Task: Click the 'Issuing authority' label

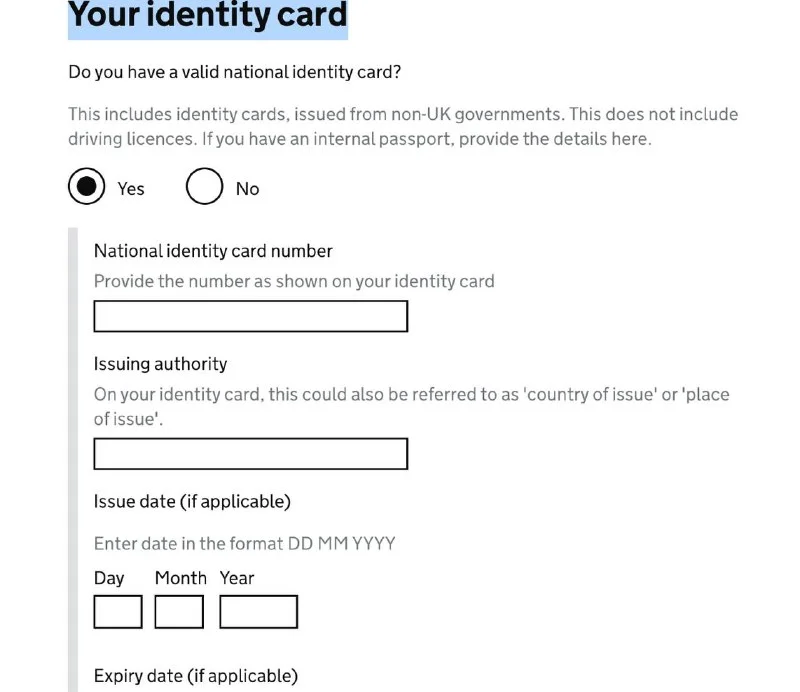Action: 160,364
